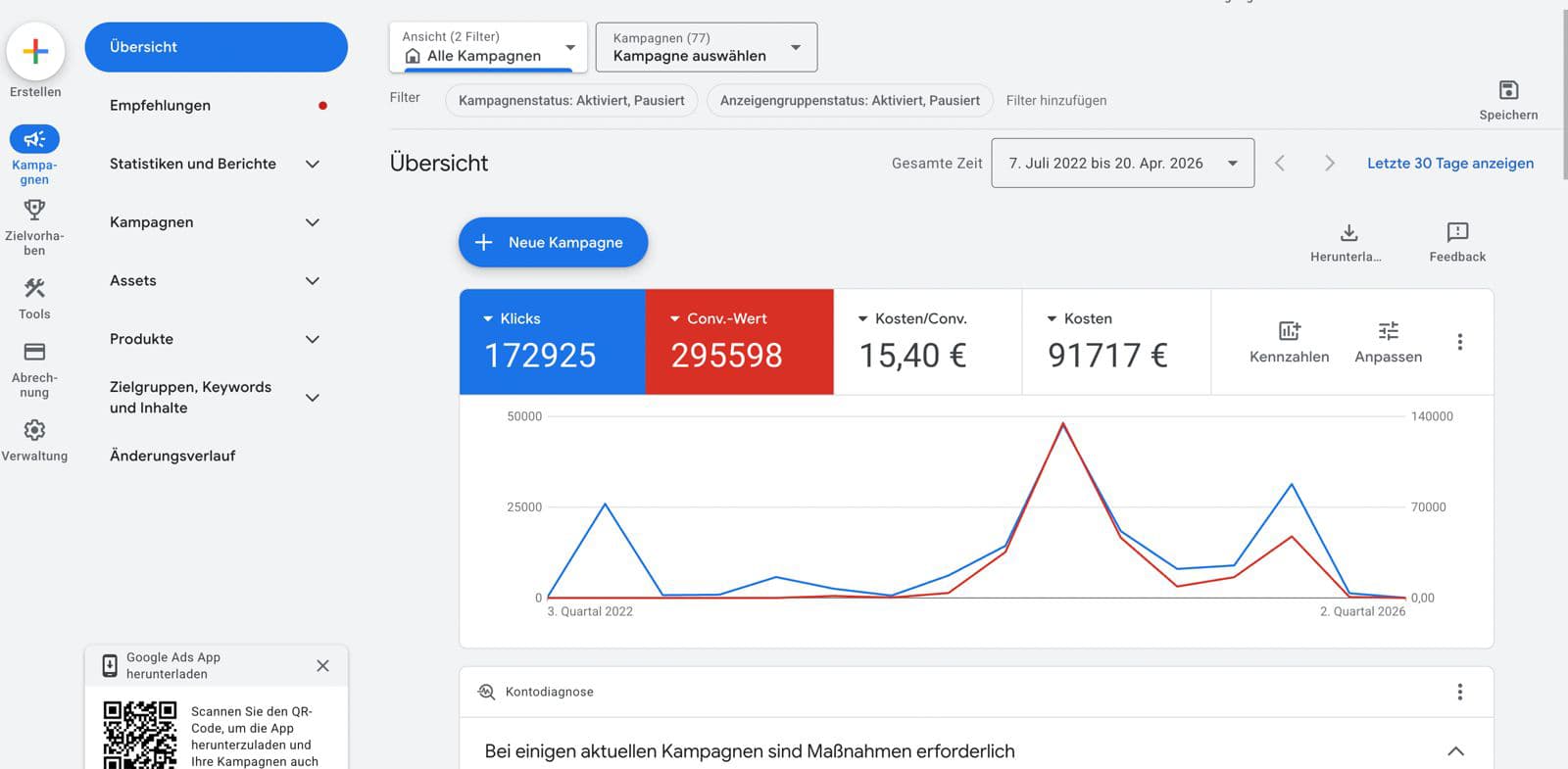This screenshot has height=769, width=1568.
Task: Click Letzte 30 Tage anzeigen link
Action: 1450,163
